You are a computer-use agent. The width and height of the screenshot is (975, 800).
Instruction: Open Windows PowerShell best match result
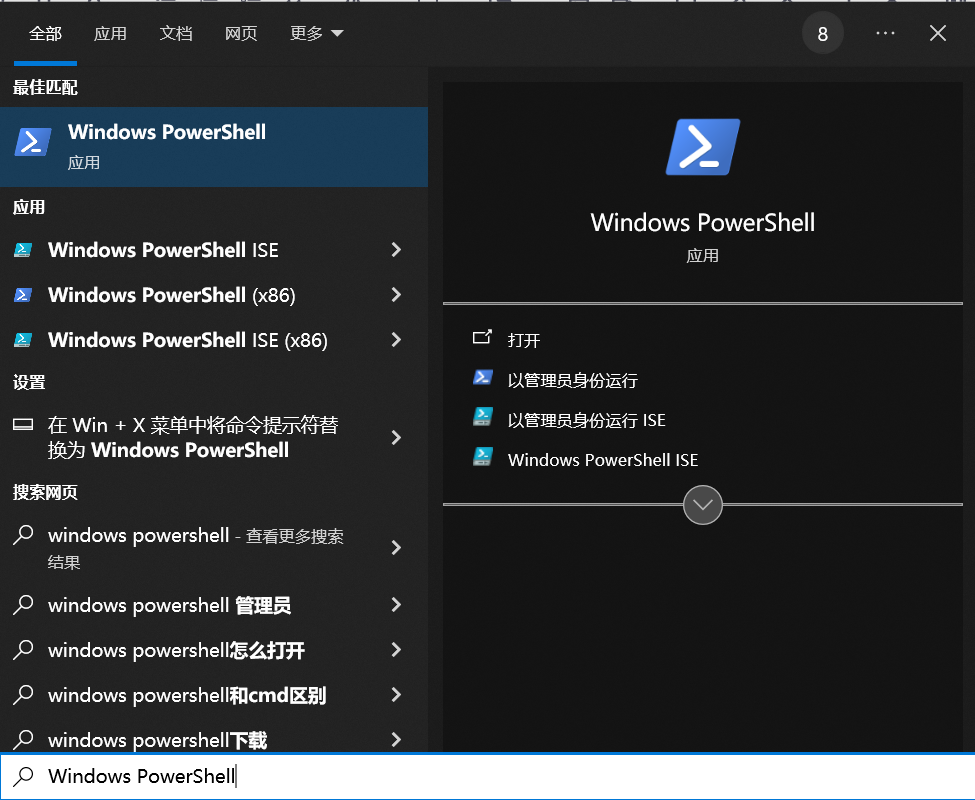(x=214, y=147)
